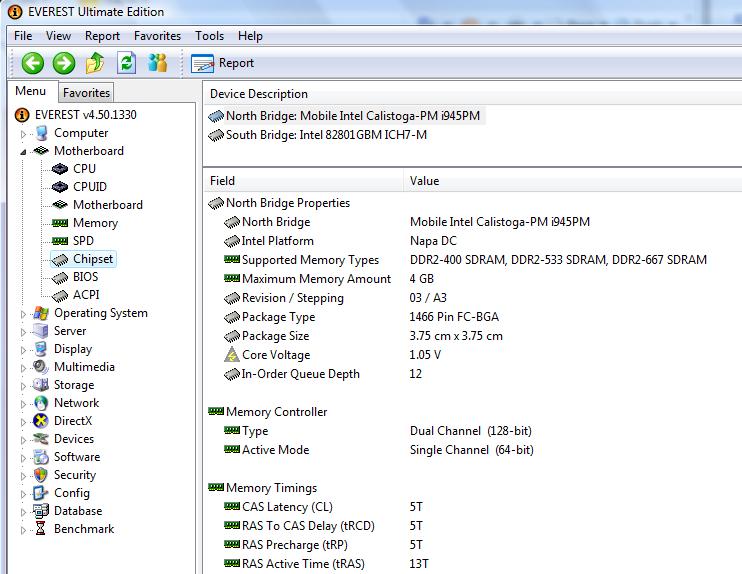Screen dimensions: 742x574
Task: Click the Software disc icon
Action: click(41, 457)
